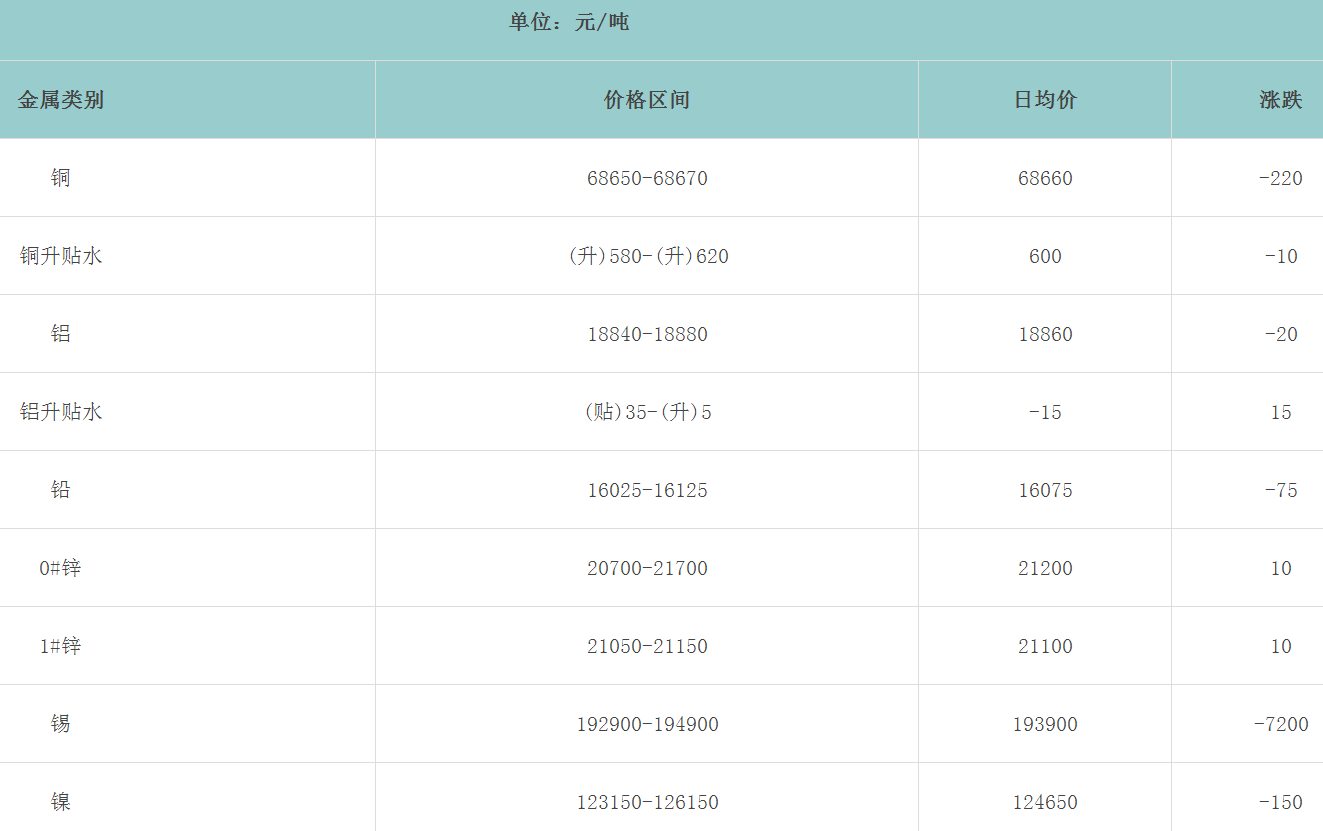Click the 日均价 column header

[1045, 100]
